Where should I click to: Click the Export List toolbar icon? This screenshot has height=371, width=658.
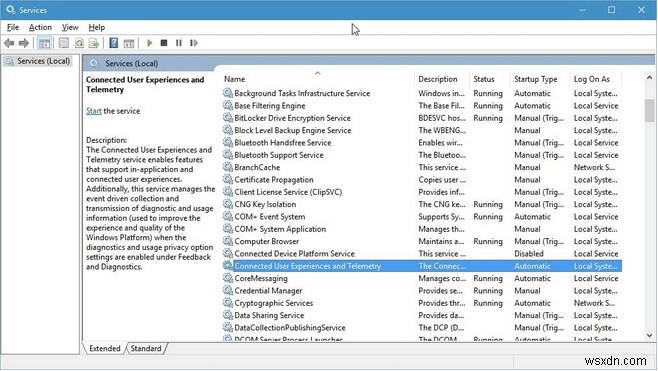coord(94,43)
